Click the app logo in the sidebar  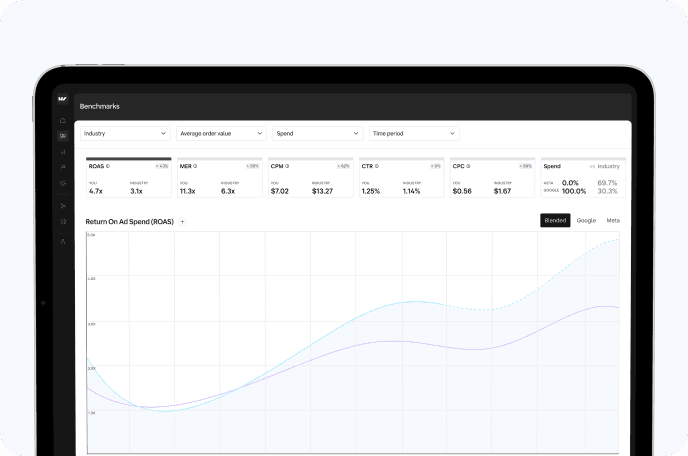63,100
